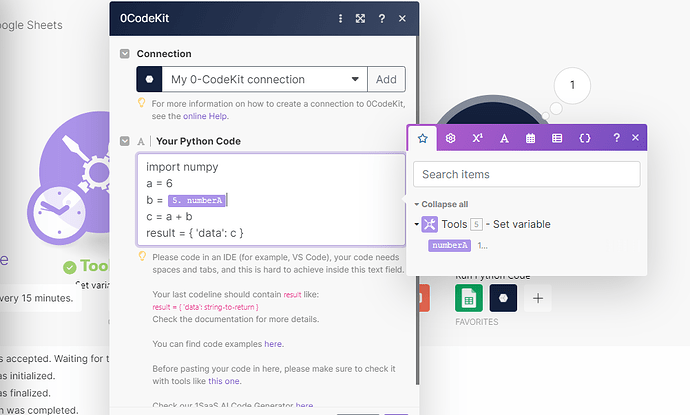Image resolution: width=690 pixels, height=415 pixels.
Task: Open date and time functions tab
Action: [x=531, y=138]
